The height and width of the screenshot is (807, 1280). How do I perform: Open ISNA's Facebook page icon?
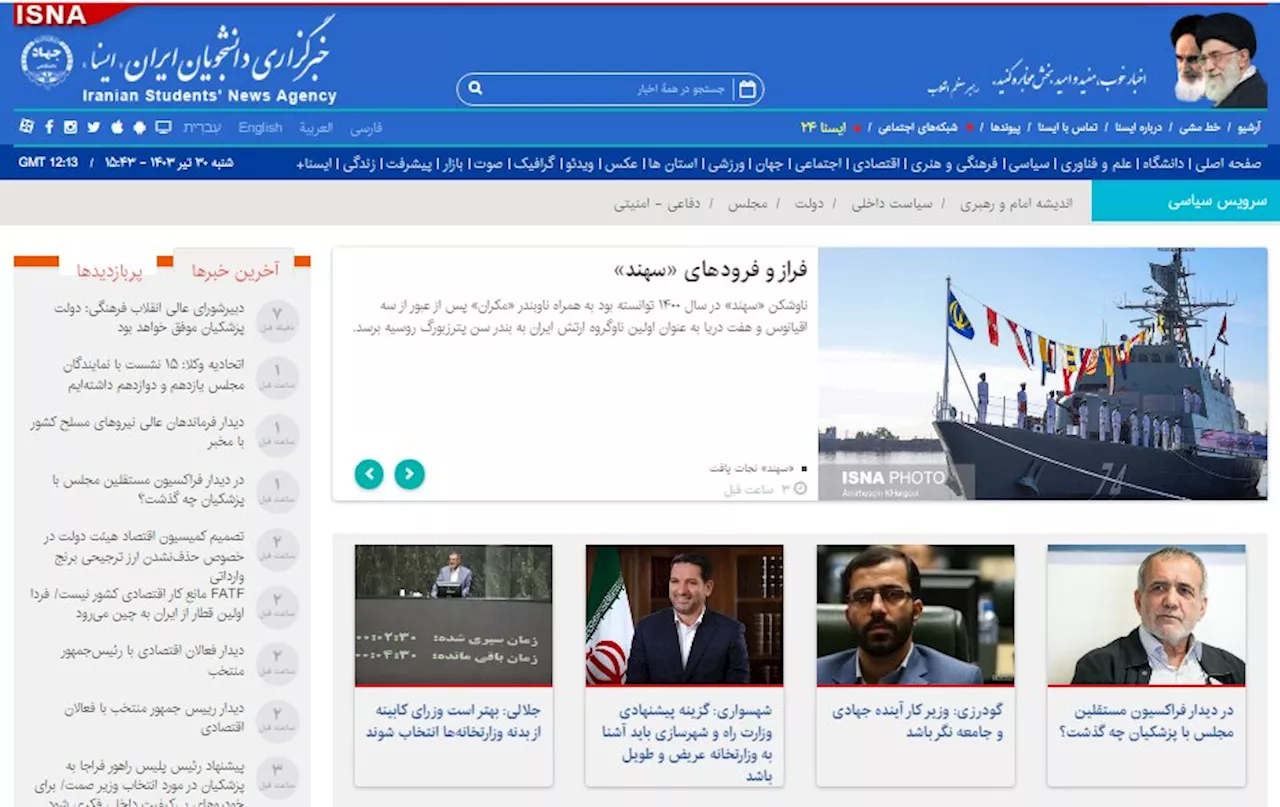[49, 127]
